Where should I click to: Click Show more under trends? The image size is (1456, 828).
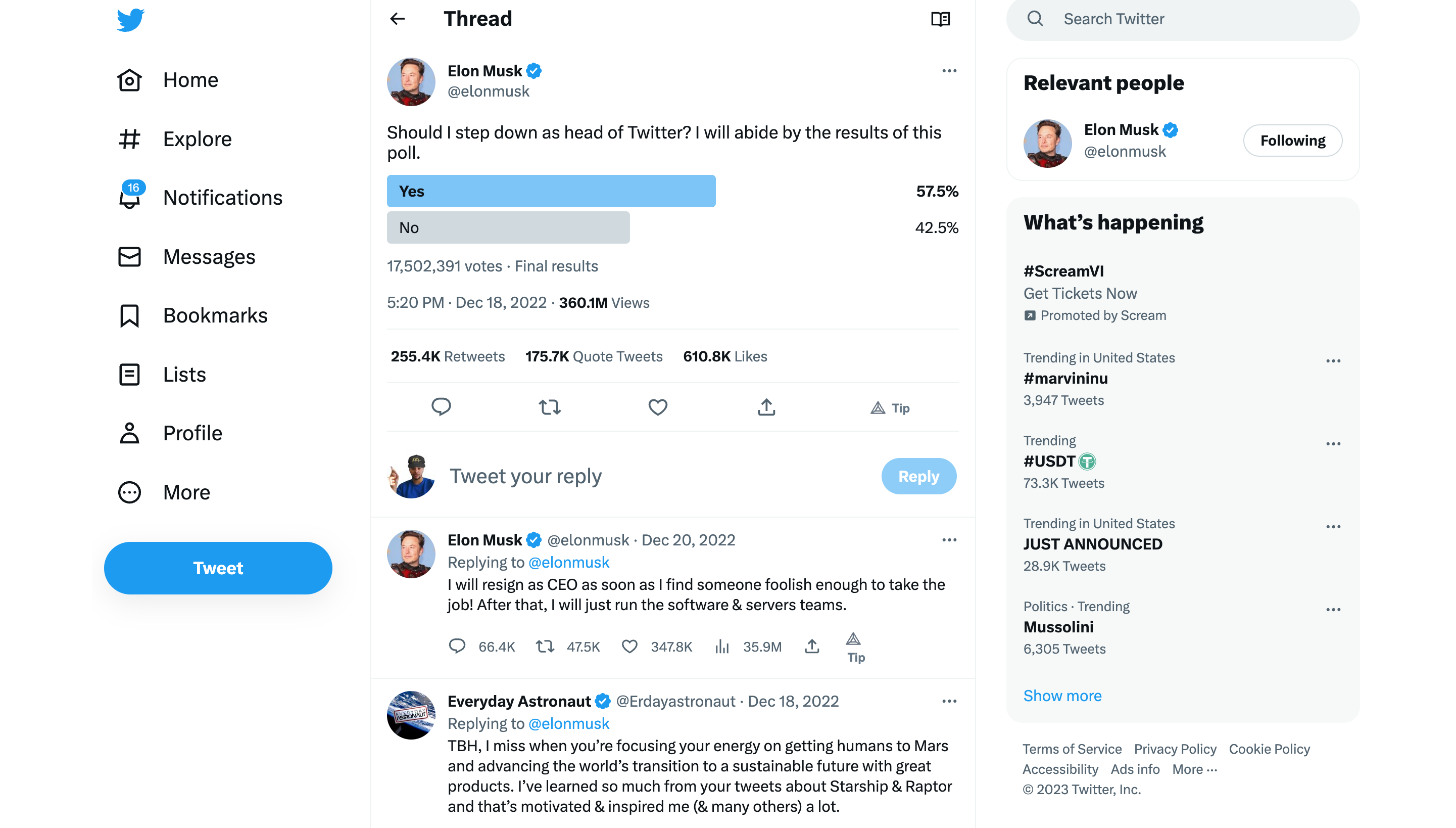coord(1062,696)
